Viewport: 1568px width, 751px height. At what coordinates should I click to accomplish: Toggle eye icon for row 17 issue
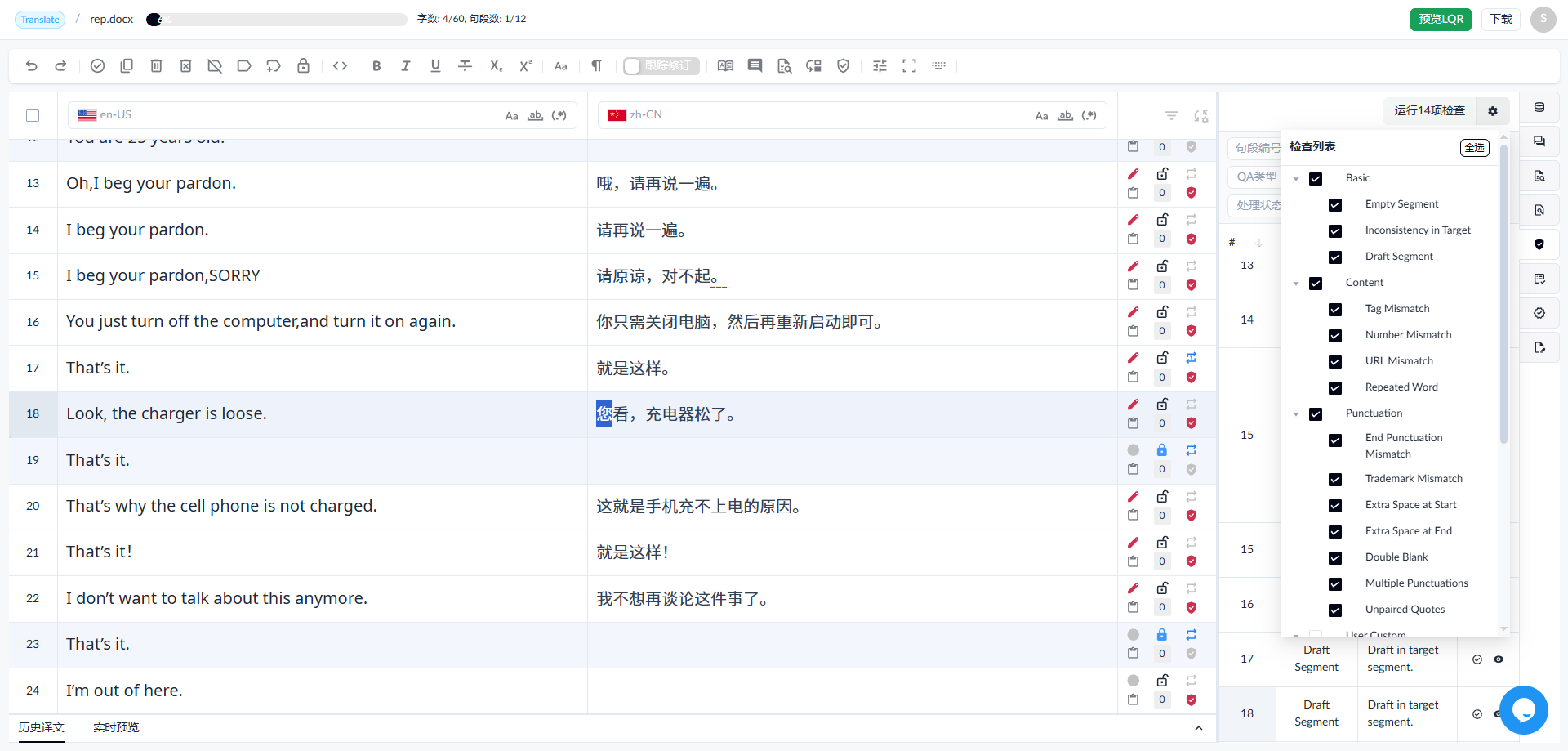1499,659
